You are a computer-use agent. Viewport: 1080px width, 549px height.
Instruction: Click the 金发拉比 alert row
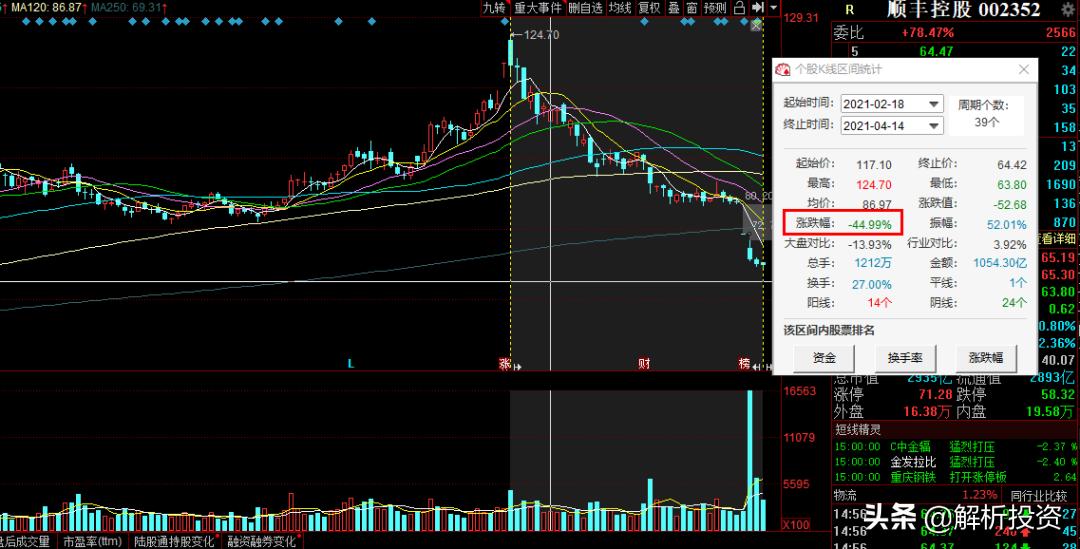(x=956, y=462)
